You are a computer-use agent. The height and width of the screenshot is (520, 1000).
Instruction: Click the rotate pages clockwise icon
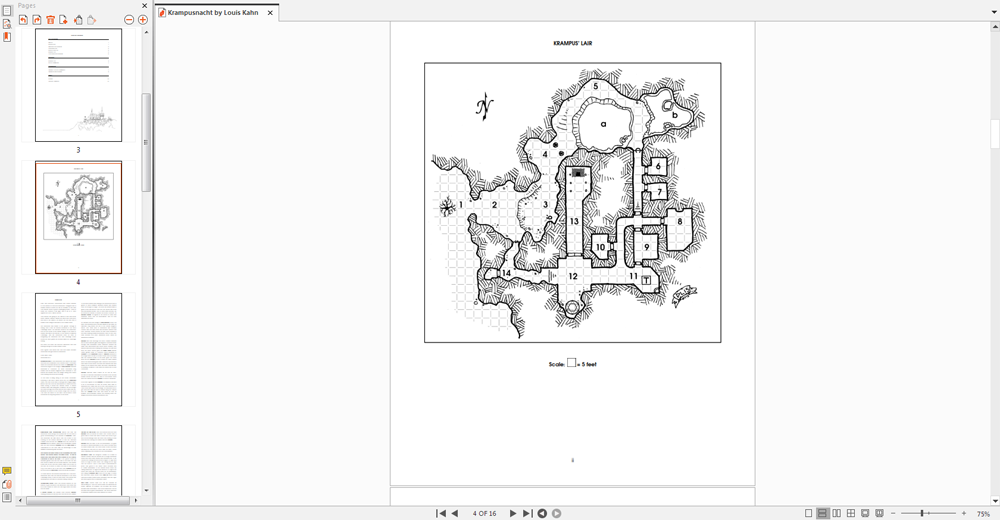(x=37, y=20)
